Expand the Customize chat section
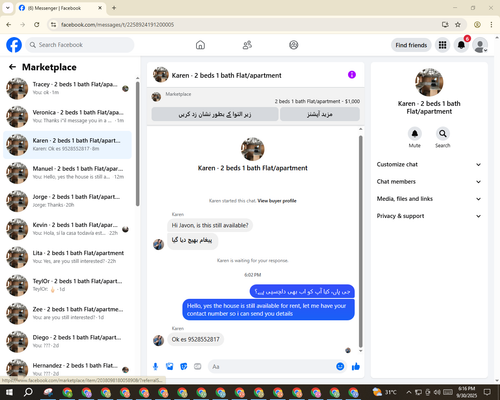 click(x=429, y=164)
